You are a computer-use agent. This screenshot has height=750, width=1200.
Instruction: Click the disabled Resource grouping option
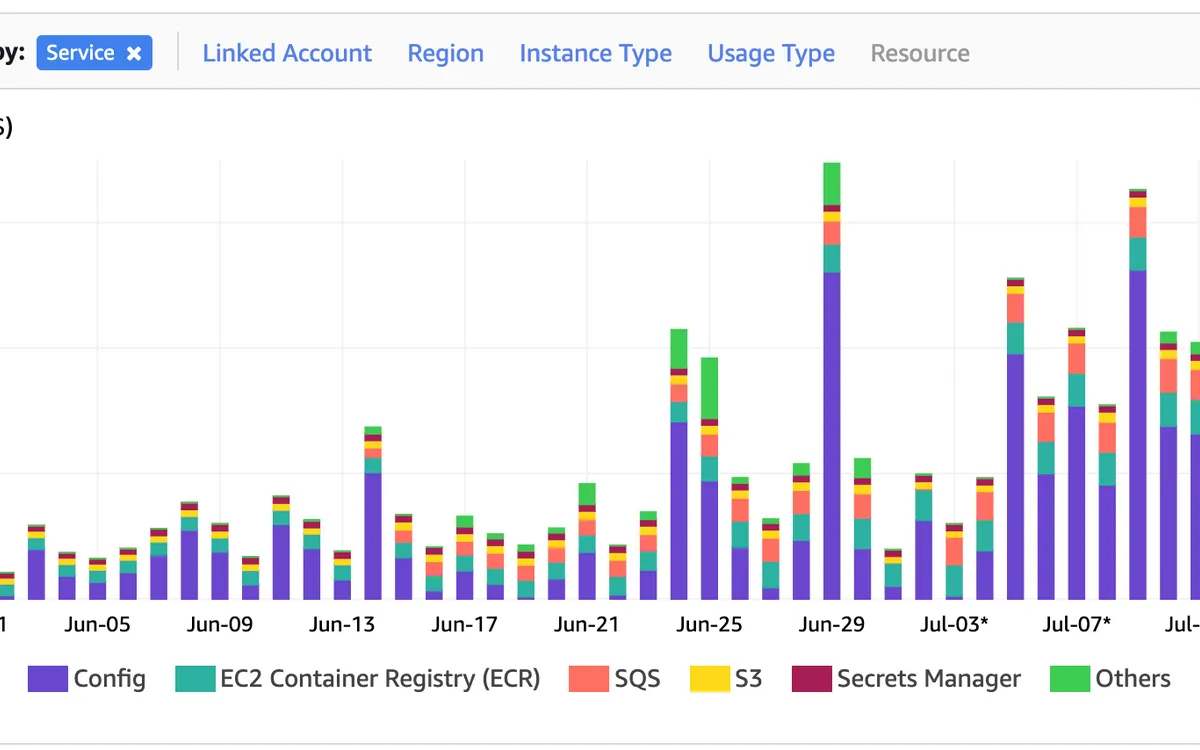(x=919, y=53)
